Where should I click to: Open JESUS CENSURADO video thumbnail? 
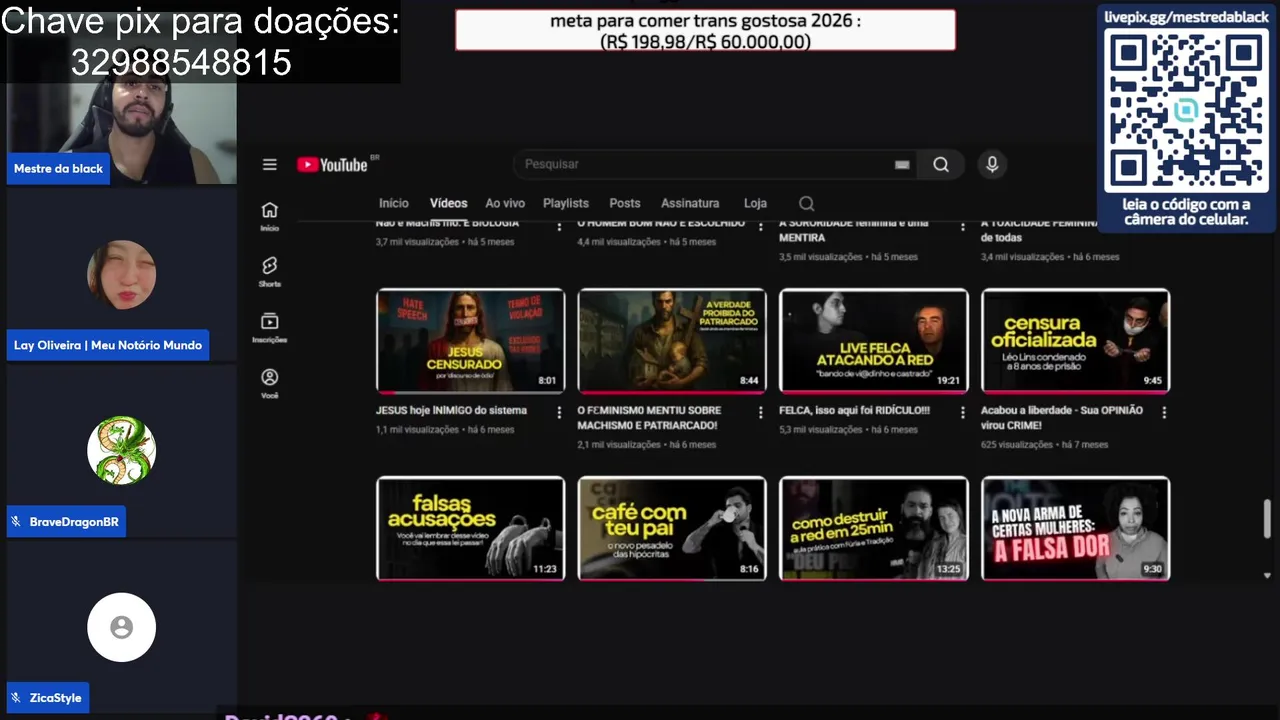click(470, 340)
